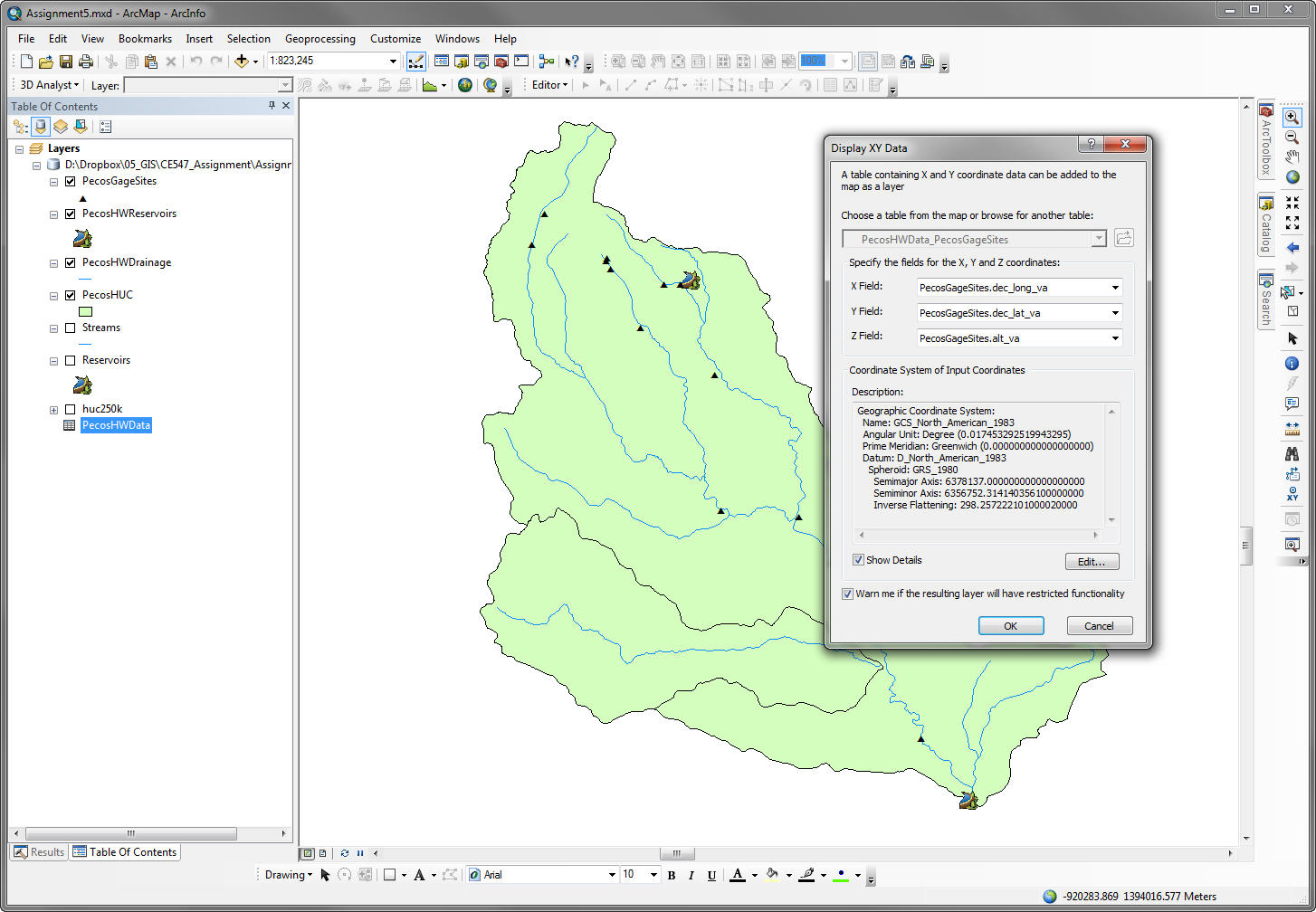Turn on the Reservoirs layer

click(71, 360)
